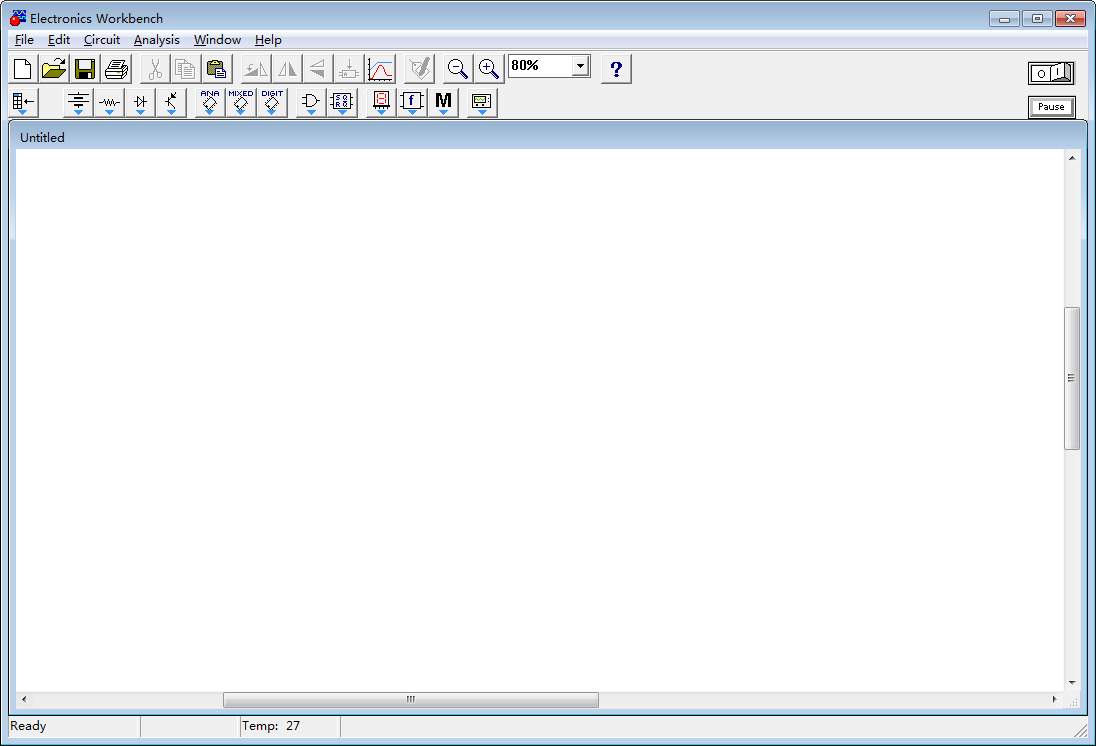Display analysis graphs icon
The height and width of the screenshot is (746, 1096).
[x=380, y=69]
